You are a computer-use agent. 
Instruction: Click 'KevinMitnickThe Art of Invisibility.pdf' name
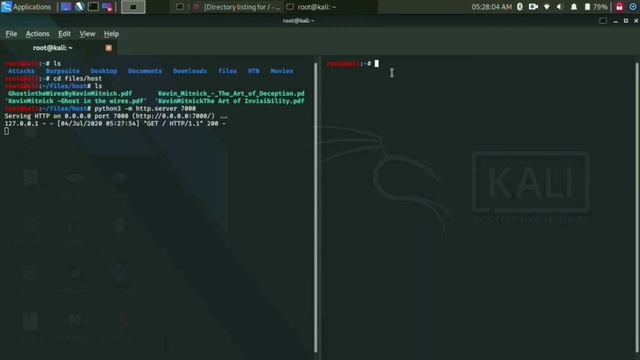point(230,101)
